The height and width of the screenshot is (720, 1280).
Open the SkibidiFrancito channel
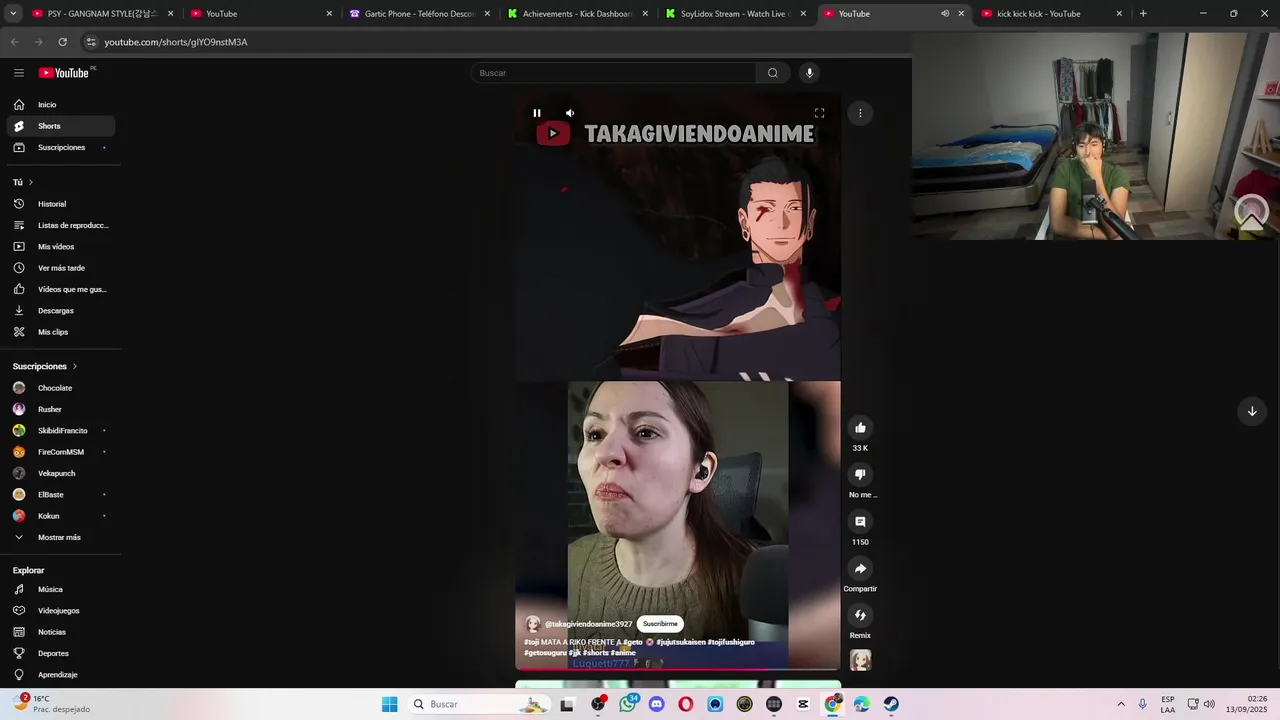(x=61, y=431)
